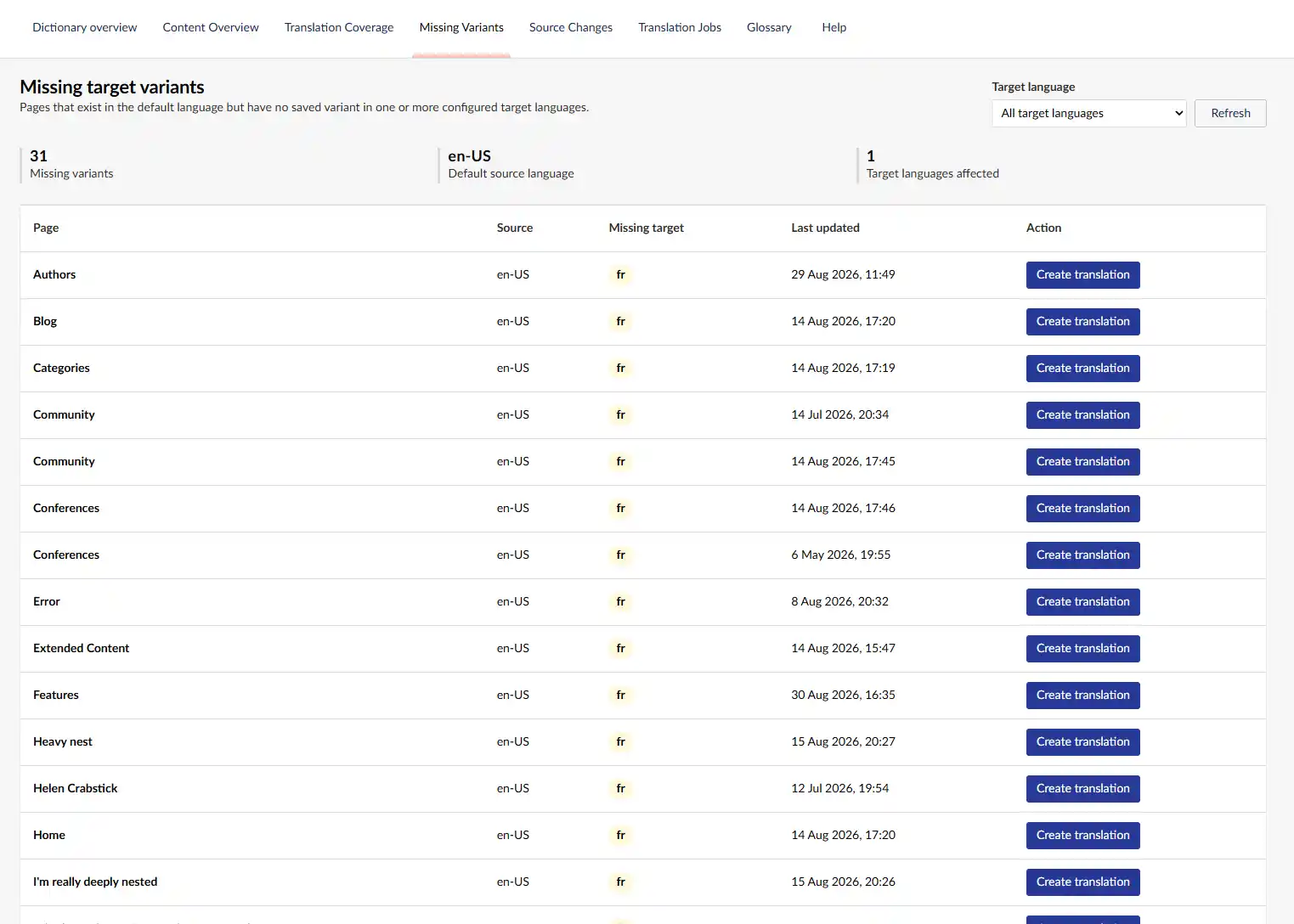
Task: Select the Heavy nest page name
Action: [x=63, y=741]
